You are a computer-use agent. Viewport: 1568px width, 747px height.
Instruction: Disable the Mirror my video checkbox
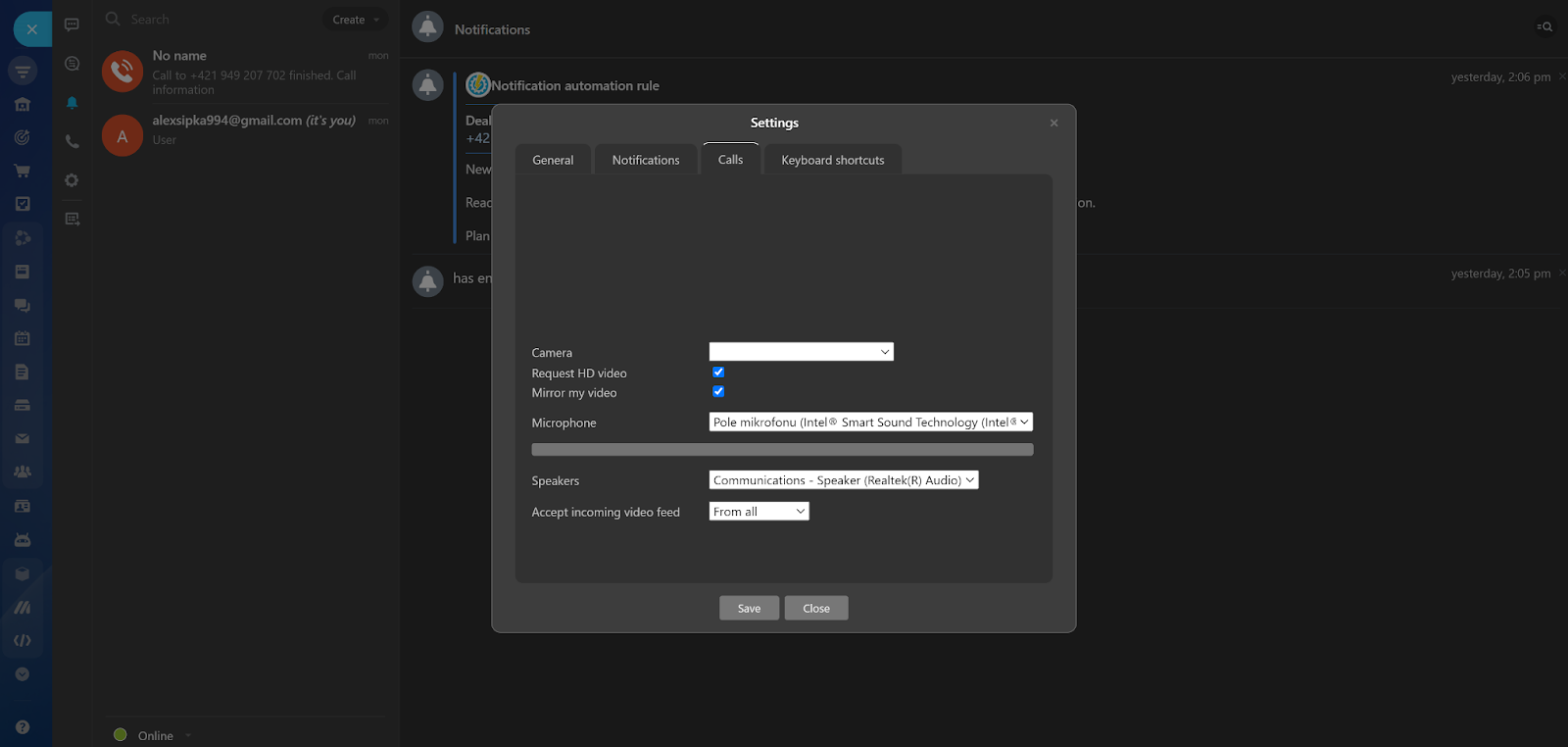[718, 392]
